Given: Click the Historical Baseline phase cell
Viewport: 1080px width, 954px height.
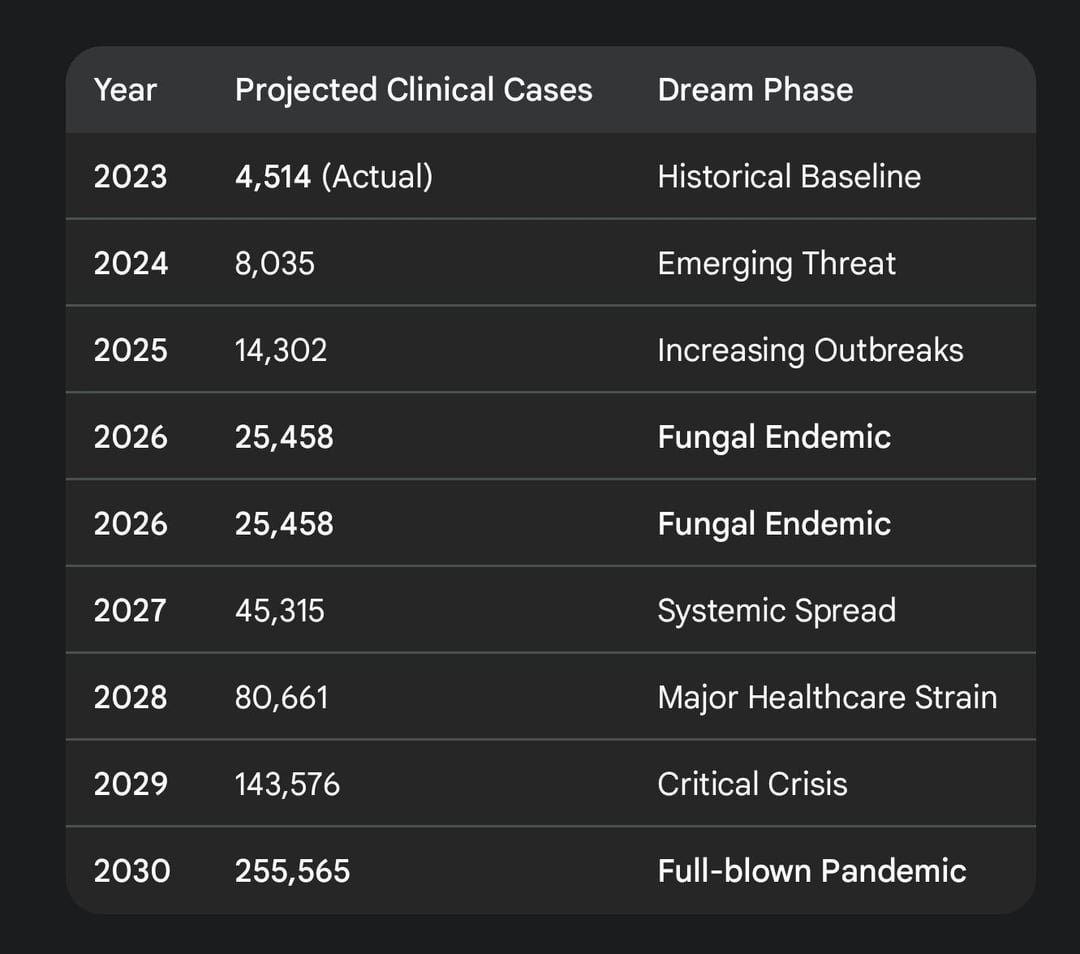Looking at the screenshot, I should coord(788,177).
